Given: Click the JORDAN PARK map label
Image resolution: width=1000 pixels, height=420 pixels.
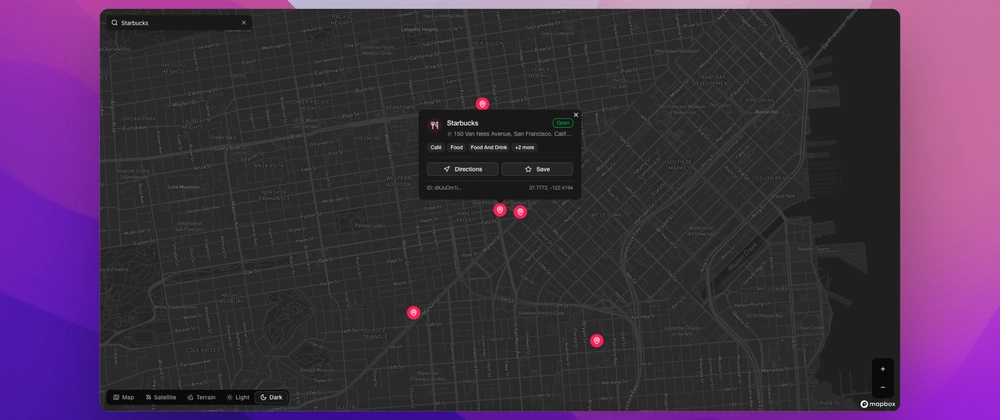Looking at the screenshot, I should point(139,119).
